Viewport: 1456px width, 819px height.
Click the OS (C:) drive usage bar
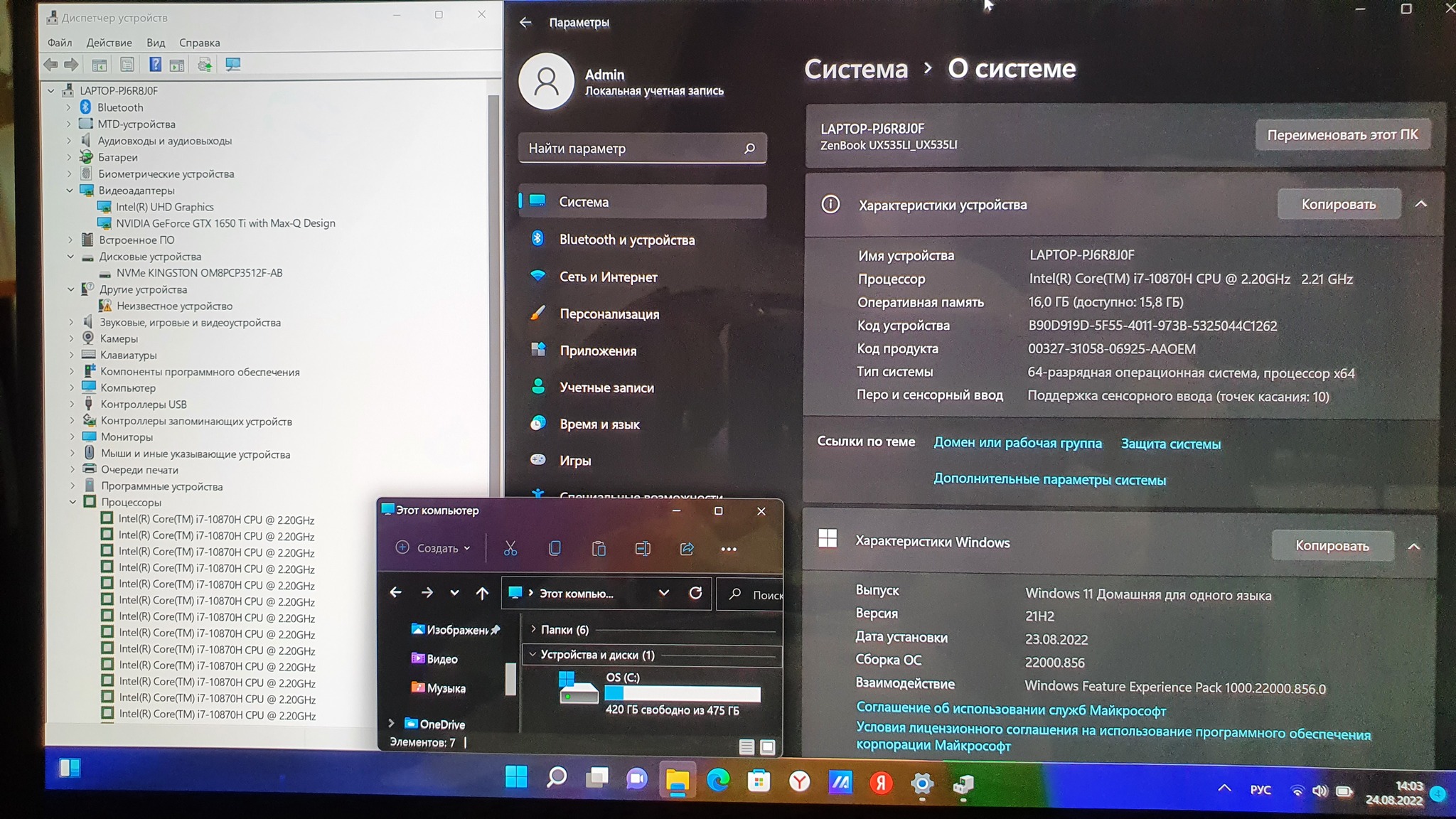(x=682, y=693)
